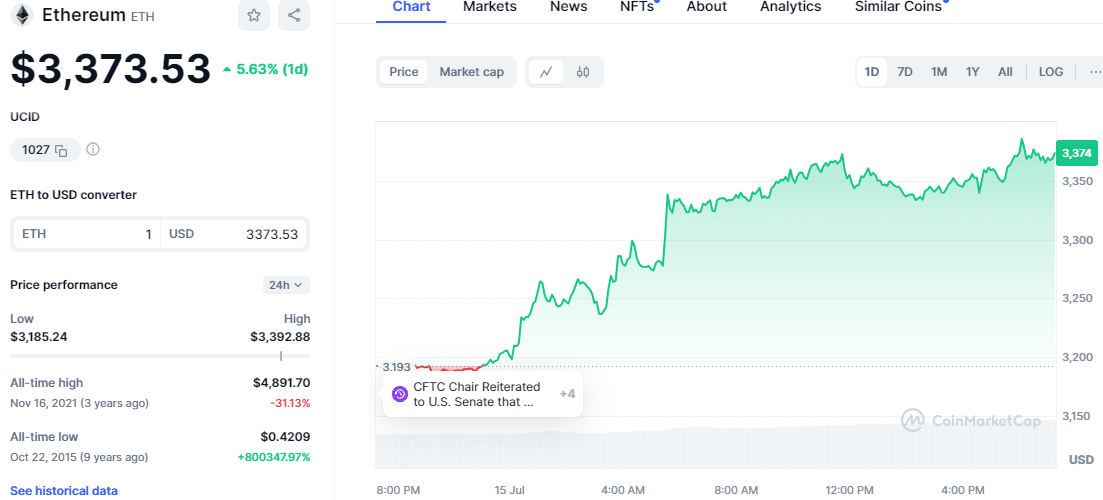Toggle chart to Market cap
1103x500 pixels.
[x=471, y=72]
